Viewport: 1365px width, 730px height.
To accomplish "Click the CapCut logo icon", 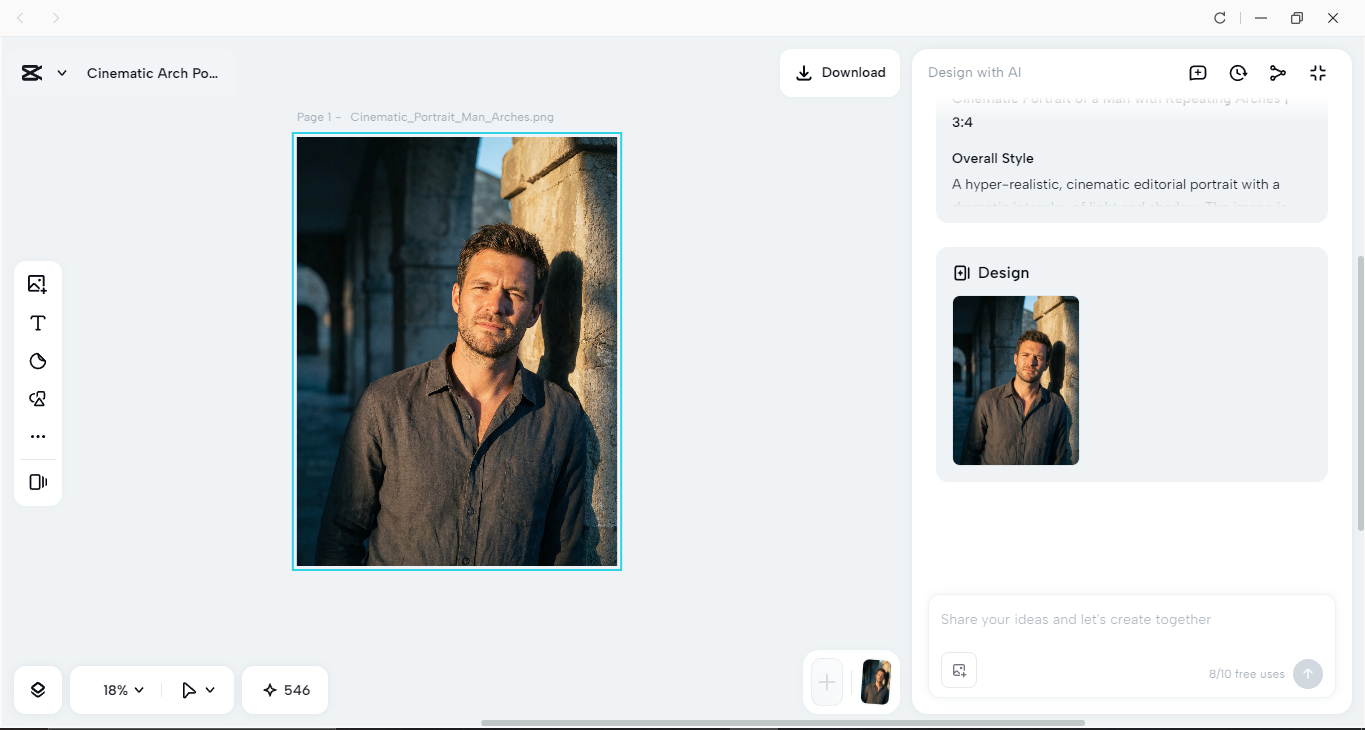I will 32,73.
